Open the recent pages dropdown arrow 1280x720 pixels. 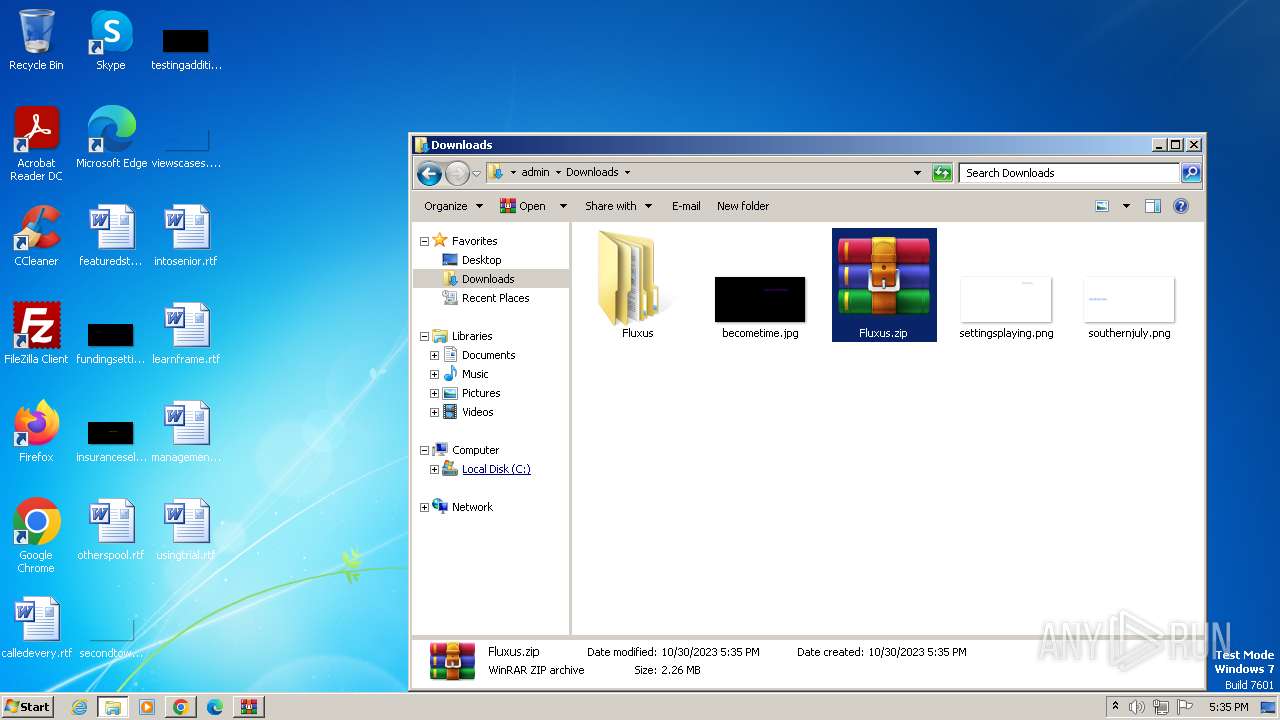coord(476,173)
